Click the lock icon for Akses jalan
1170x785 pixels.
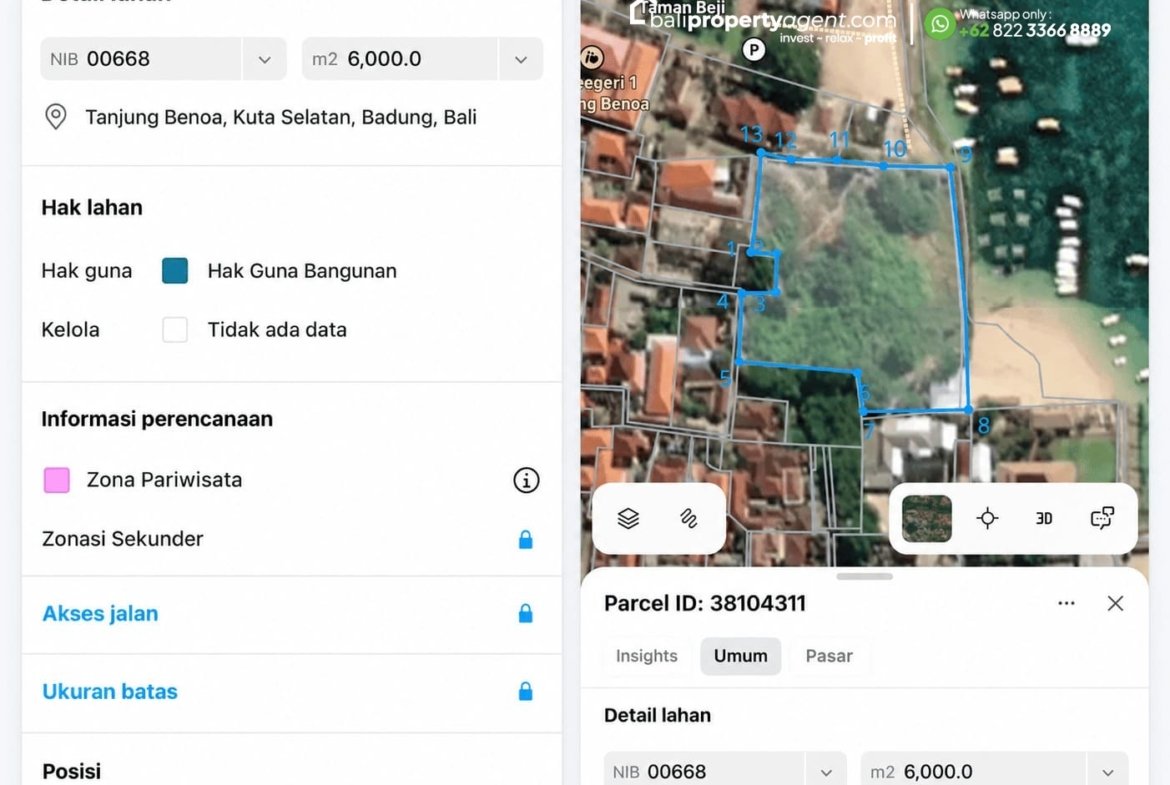526,613
